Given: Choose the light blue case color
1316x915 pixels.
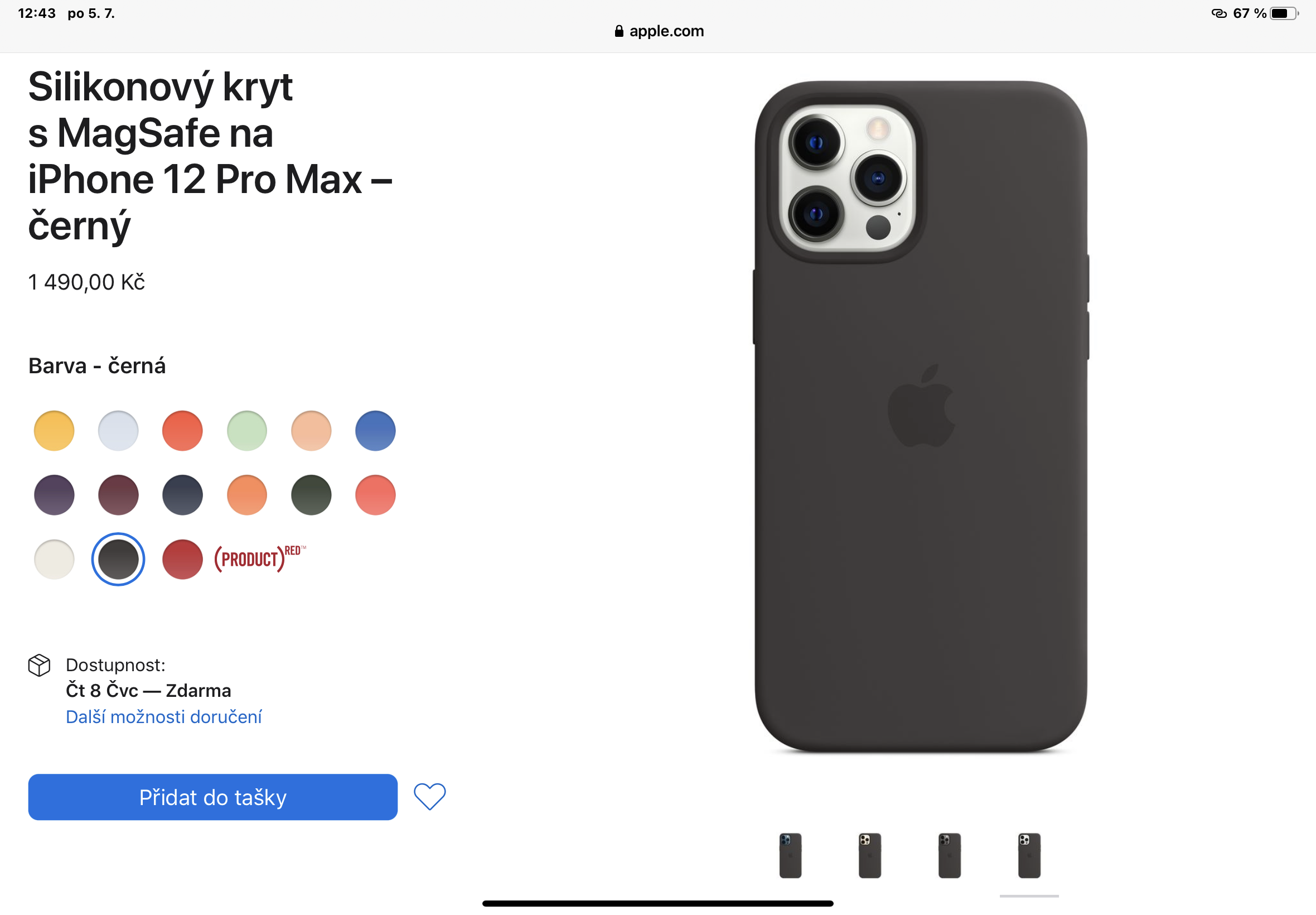Looking at the screenshot, I should (119, 431).
